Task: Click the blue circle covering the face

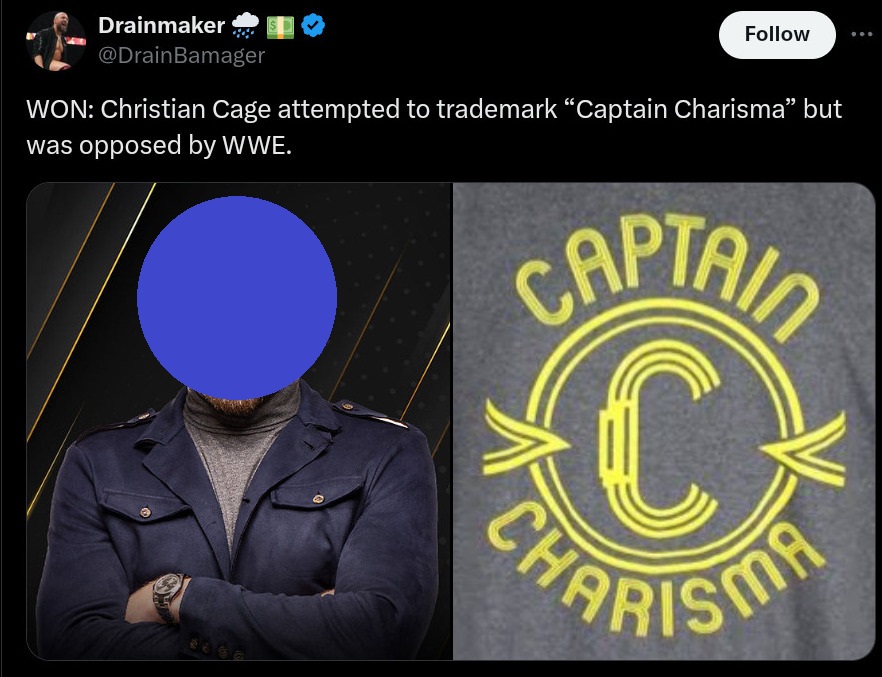Action: 237,297
